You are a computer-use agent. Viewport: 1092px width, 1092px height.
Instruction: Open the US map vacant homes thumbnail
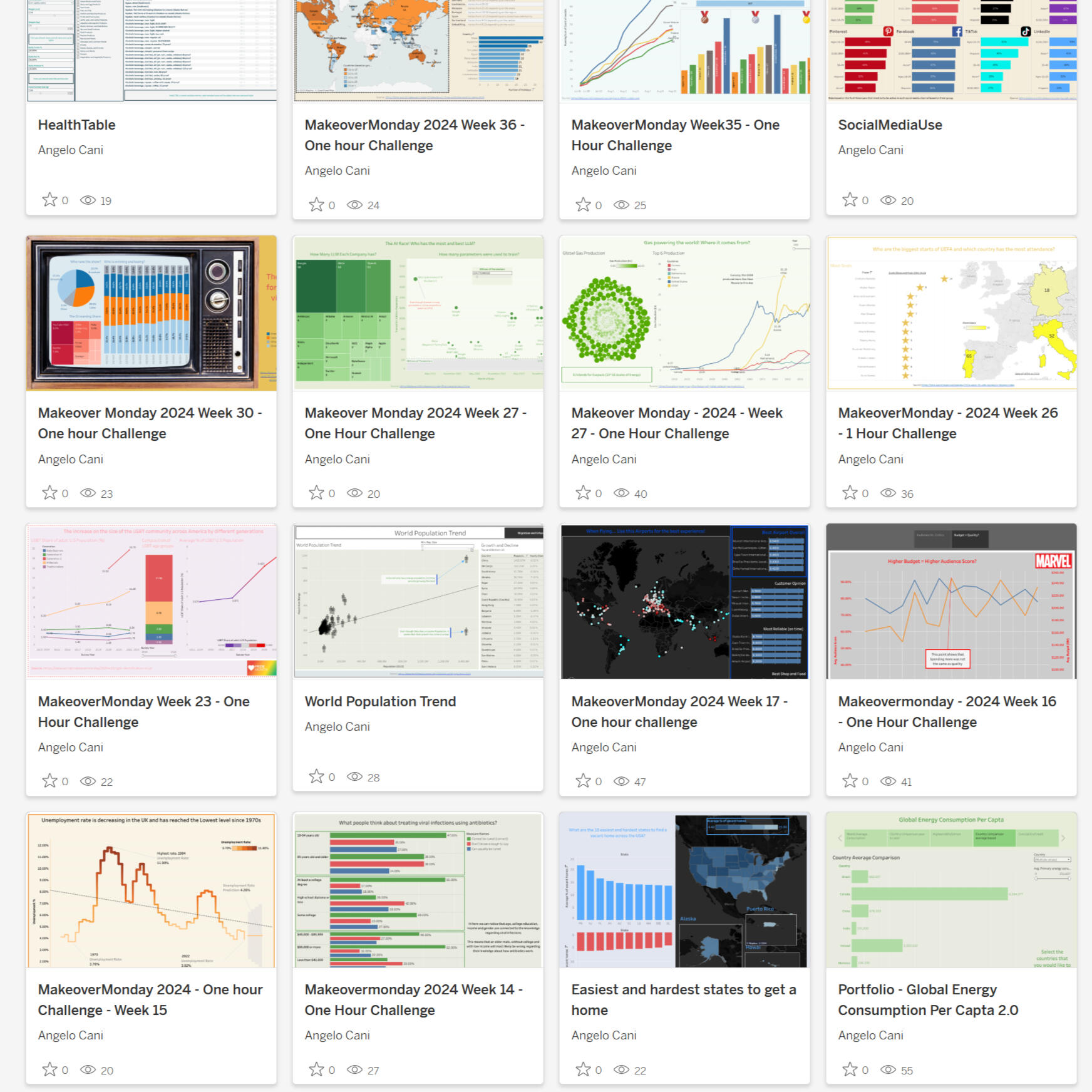(x=684, y=890)
